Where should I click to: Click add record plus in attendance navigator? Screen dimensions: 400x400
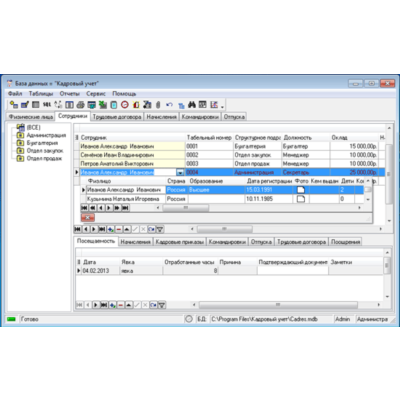(112, 305)
